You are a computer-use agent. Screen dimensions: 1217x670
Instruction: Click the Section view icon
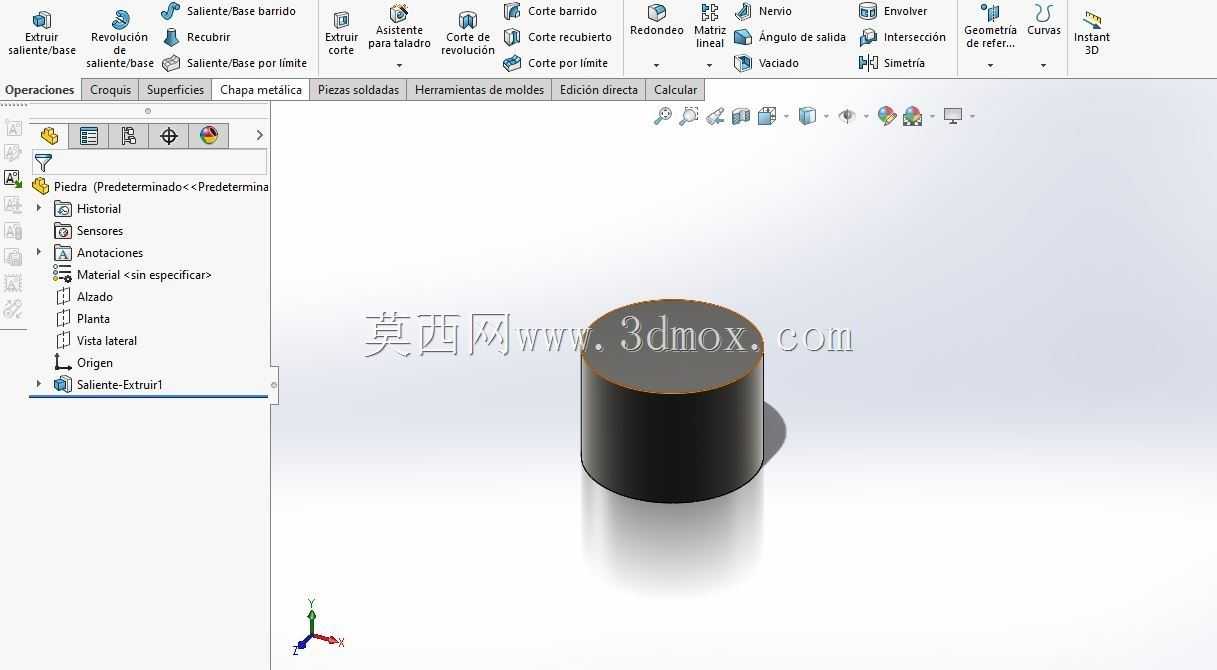coord(741,116)
